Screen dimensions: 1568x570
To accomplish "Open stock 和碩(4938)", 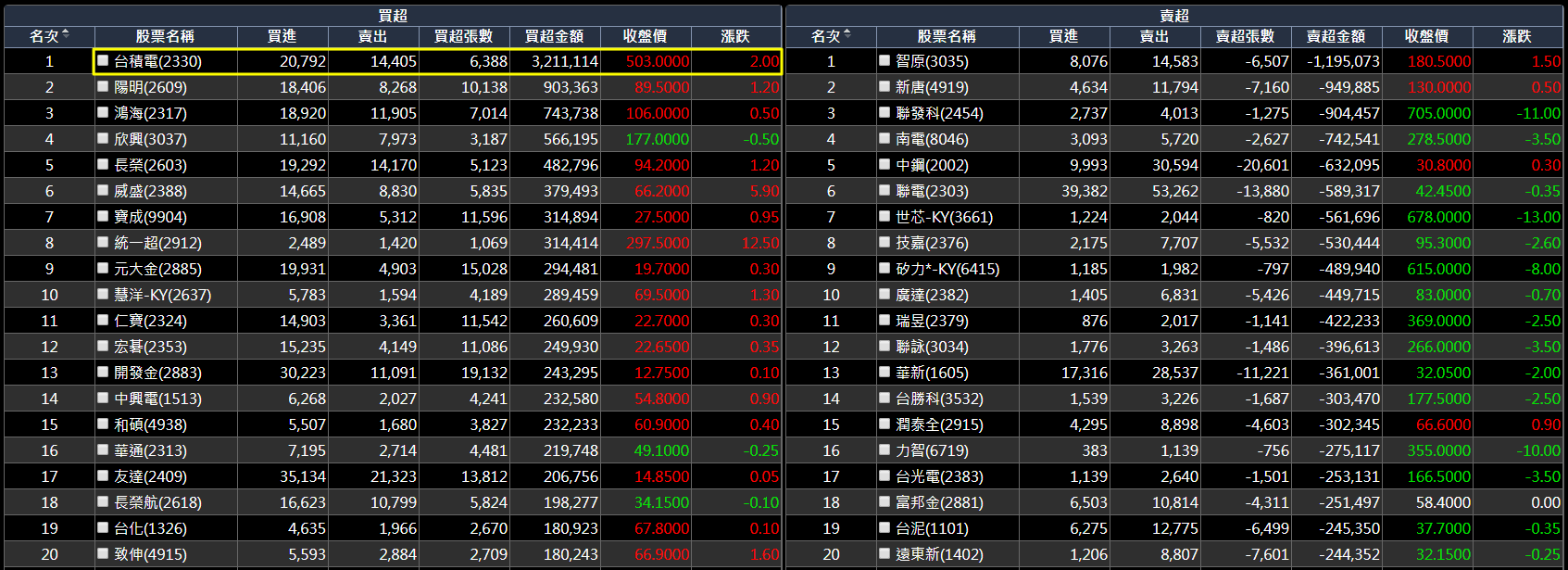I will (x=150, y=424).
